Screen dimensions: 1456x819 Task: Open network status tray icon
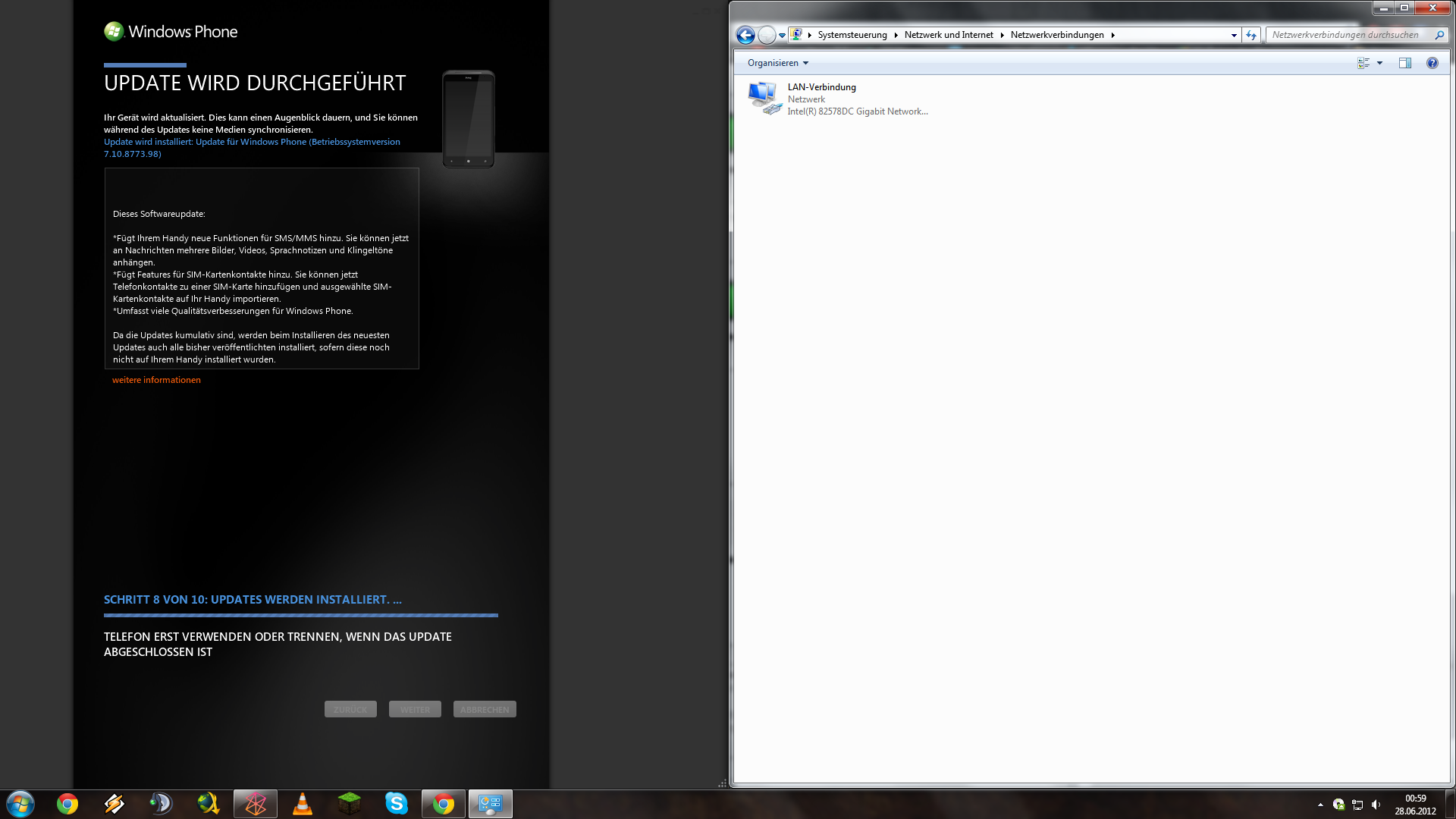[1357, 805]
